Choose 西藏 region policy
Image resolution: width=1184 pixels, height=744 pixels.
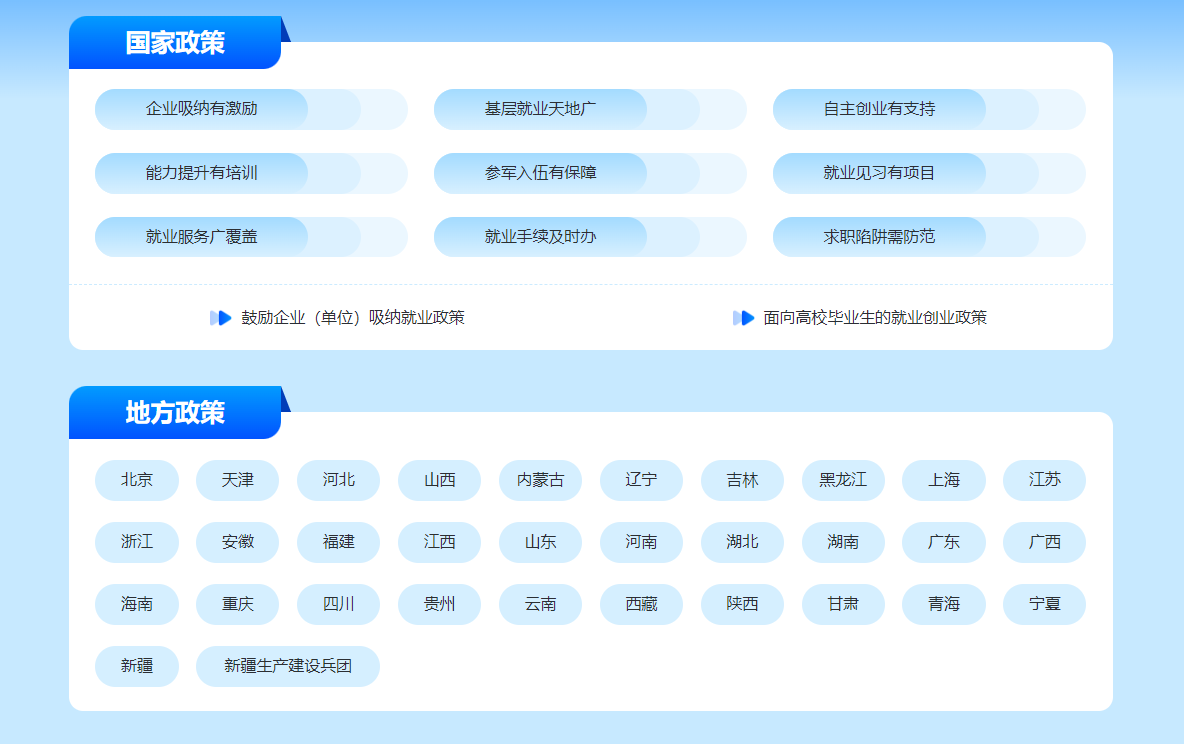[641, 604]
